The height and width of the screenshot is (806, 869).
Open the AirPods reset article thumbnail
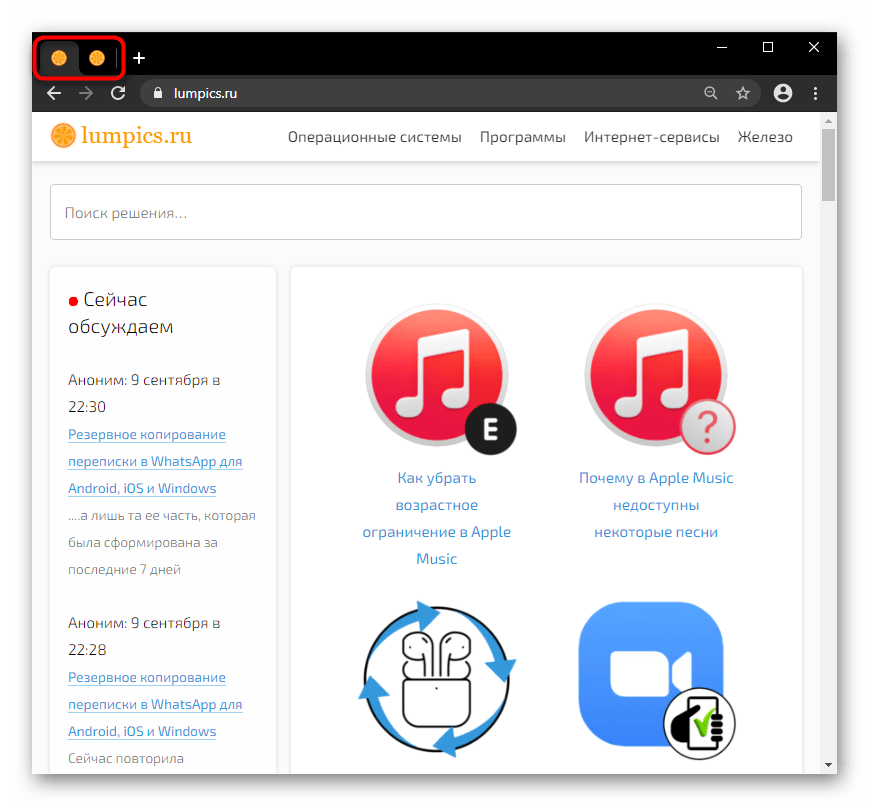tap(437, 679)
